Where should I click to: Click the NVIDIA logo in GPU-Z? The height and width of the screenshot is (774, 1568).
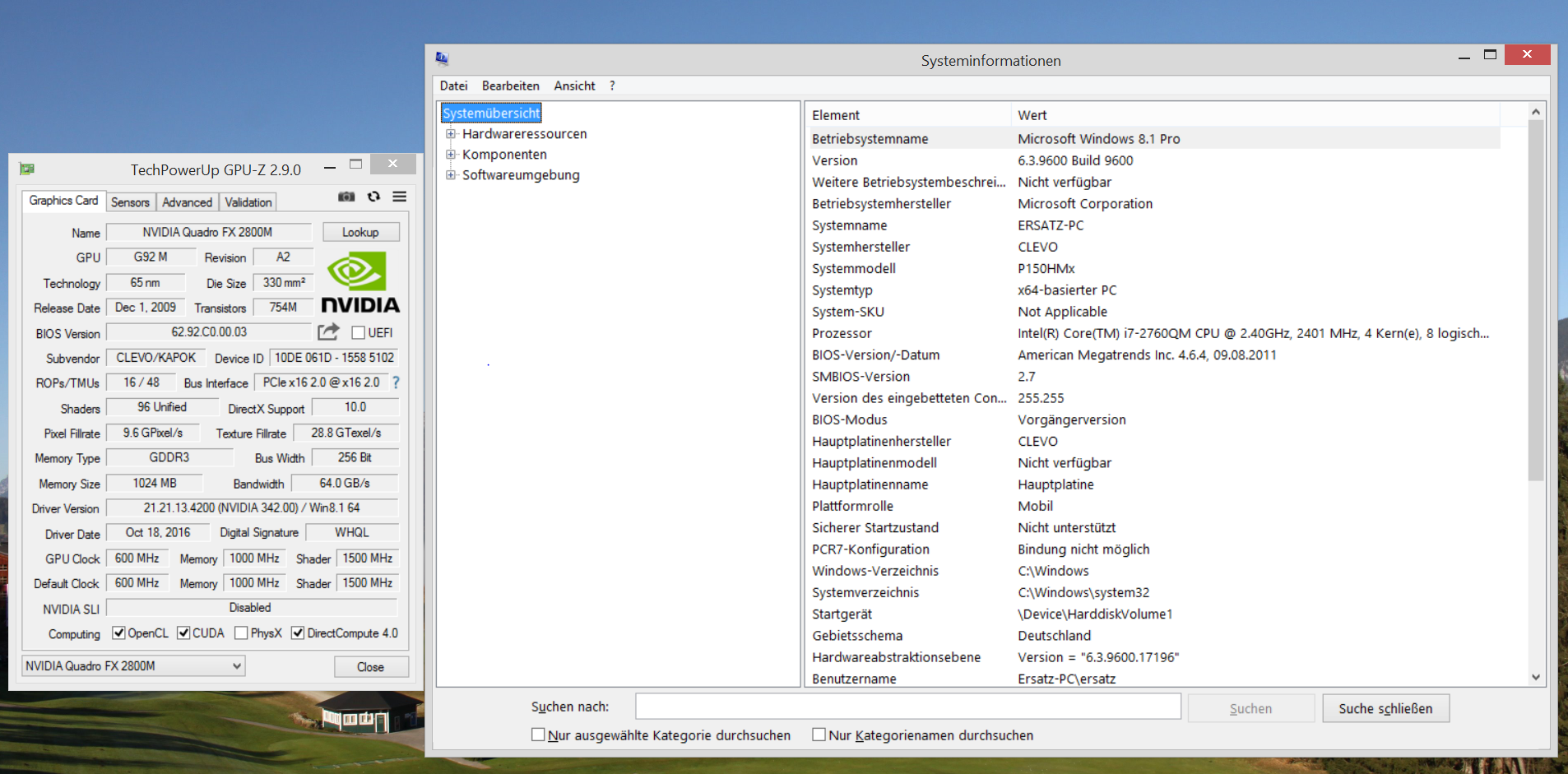click(360, 282)
